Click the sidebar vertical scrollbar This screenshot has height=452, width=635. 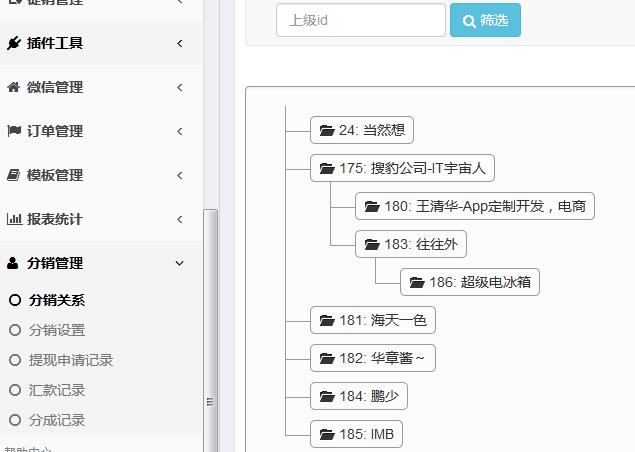210,330
